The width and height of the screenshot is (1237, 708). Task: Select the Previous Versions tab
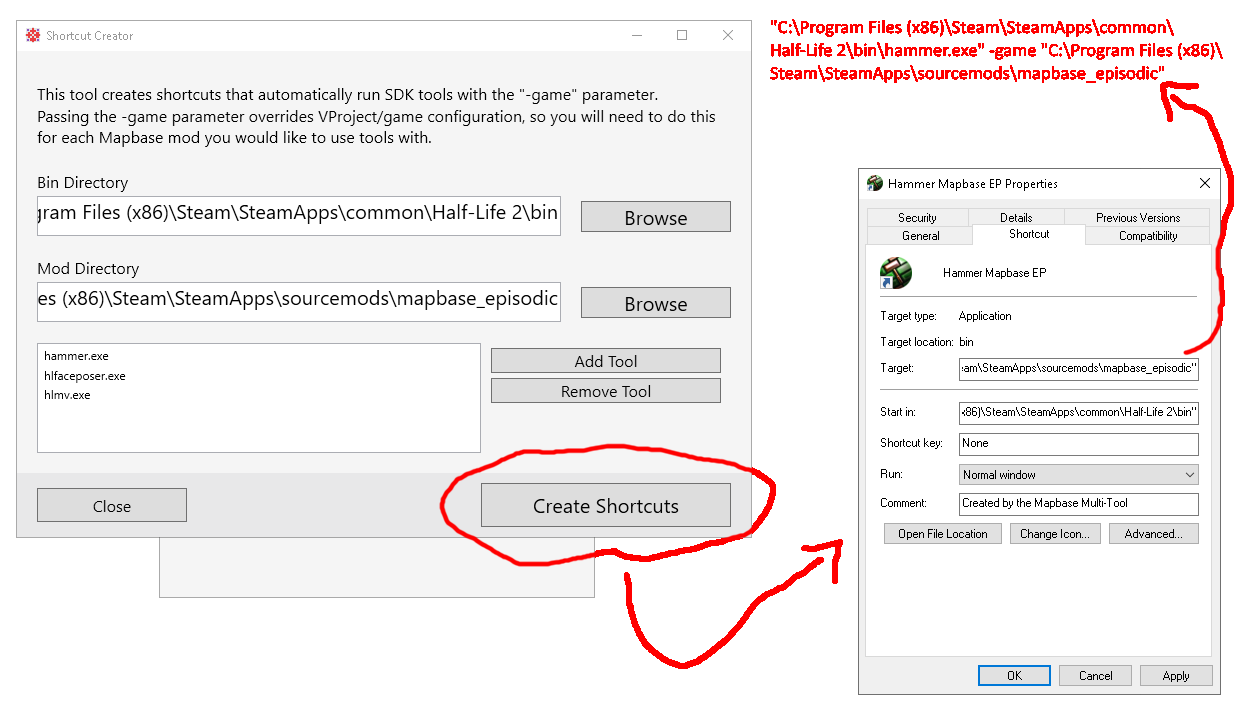1137,217
